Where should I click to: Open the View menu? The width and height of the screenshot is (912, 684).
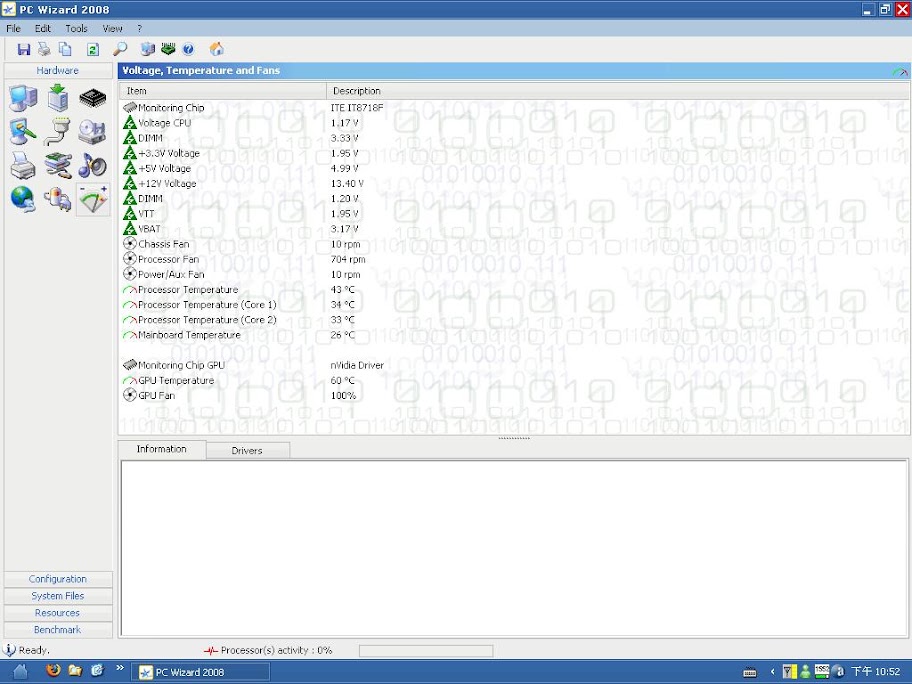(112, 28)
